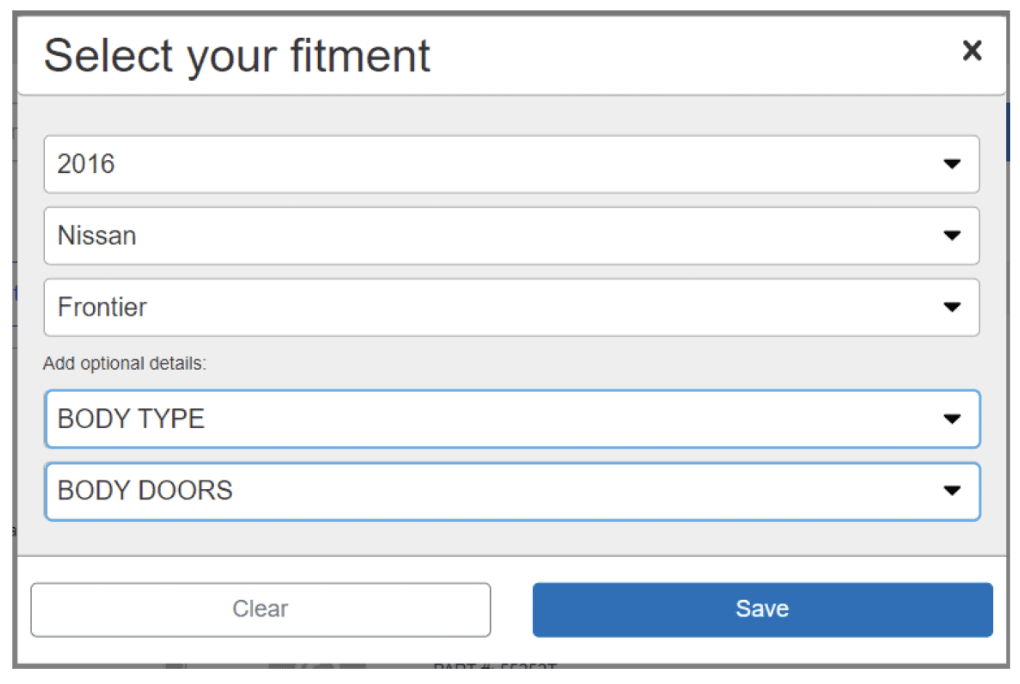Image resolution: width=1020 pixels, height=684 pixels.
Task: Click the BODY DOORS dropdown arrow
Action: 951,491
